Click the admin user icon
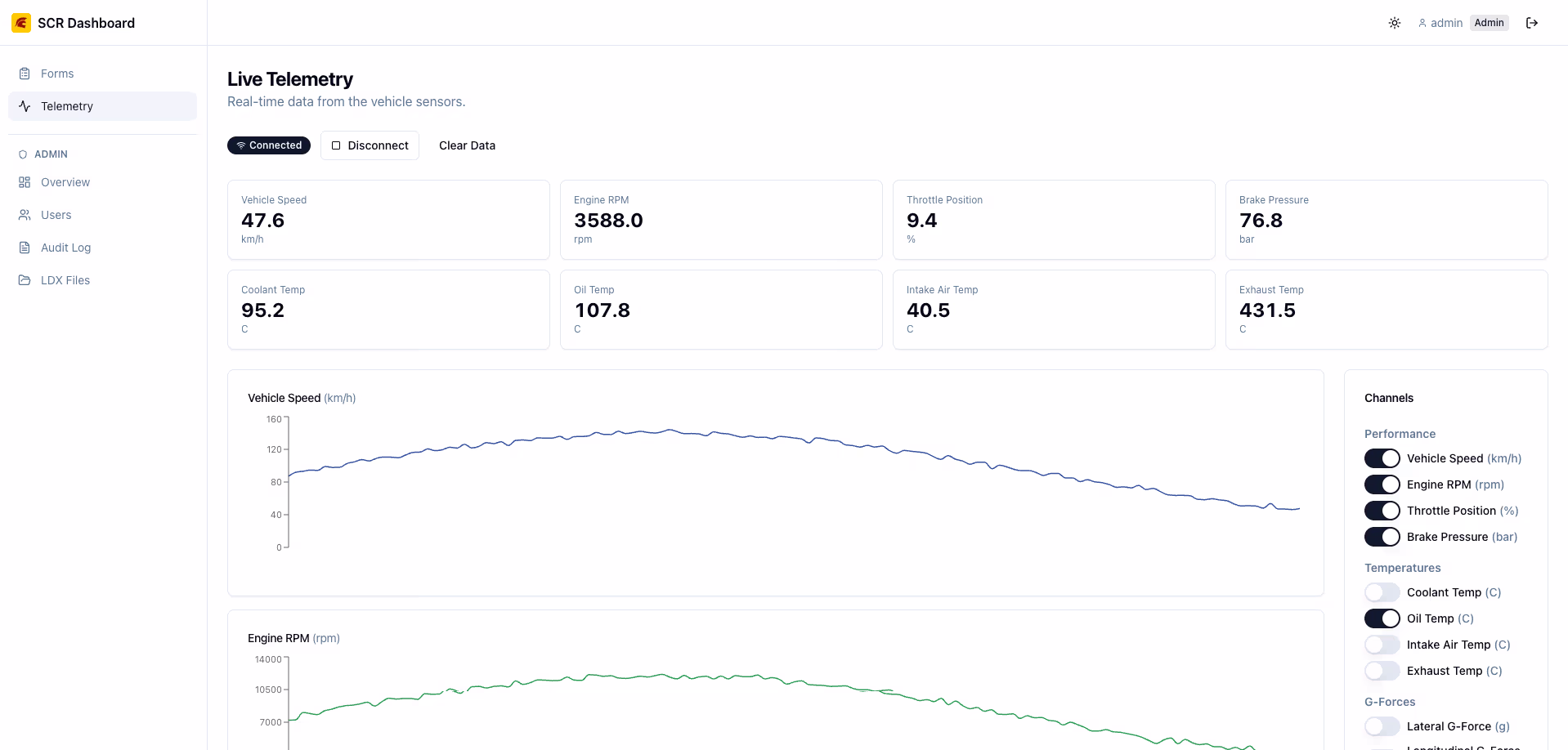 point(1421,23)
